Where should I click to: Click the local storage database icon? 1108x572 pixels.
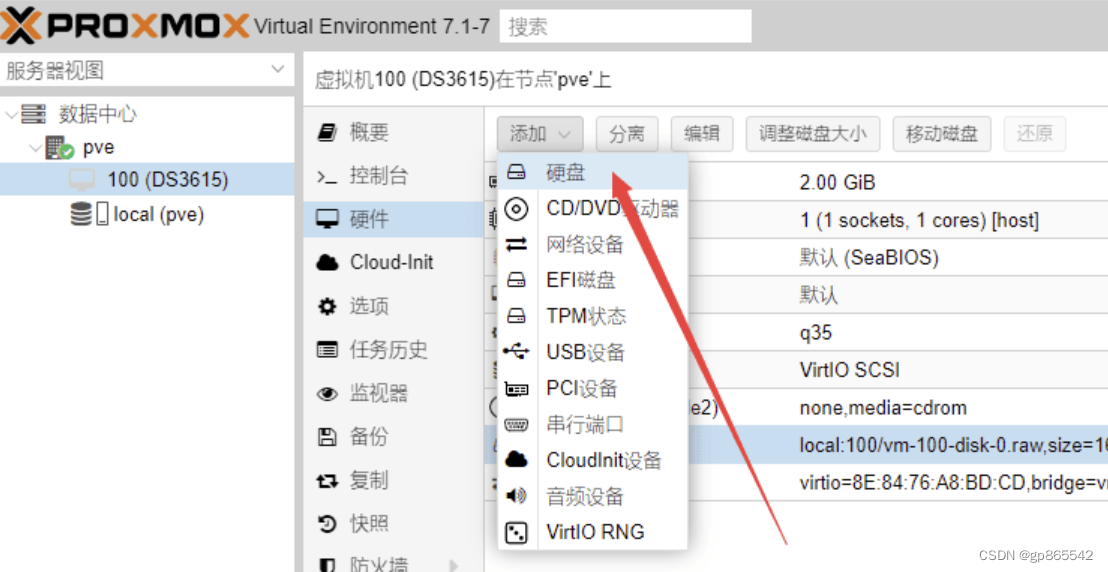coord(81,214)
